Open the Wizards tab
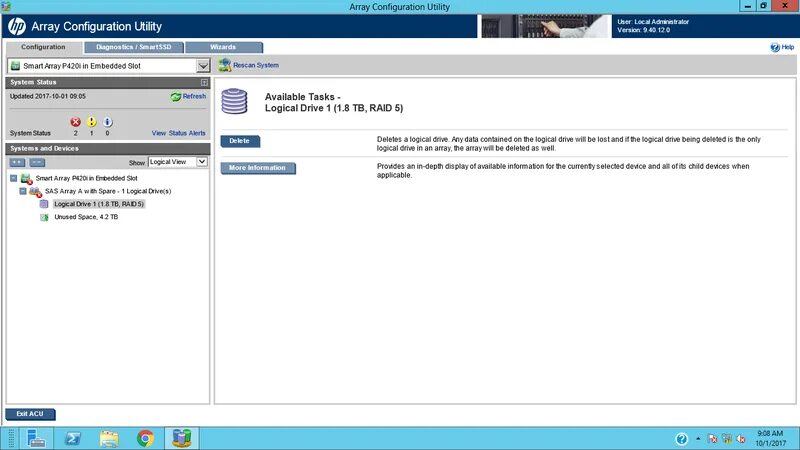The height and width of the screenshot is (450, 800). (223, 47)
